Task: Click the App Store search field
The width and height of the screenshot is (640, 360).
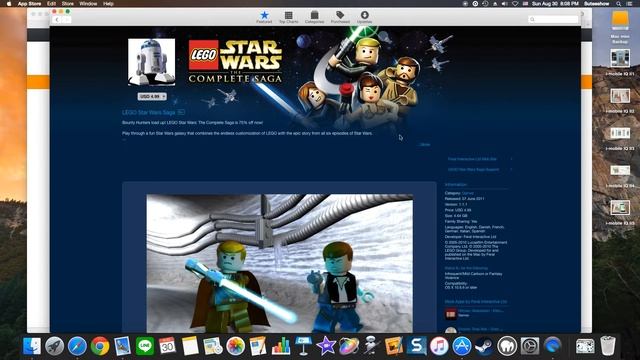Action: click(553, 19)
